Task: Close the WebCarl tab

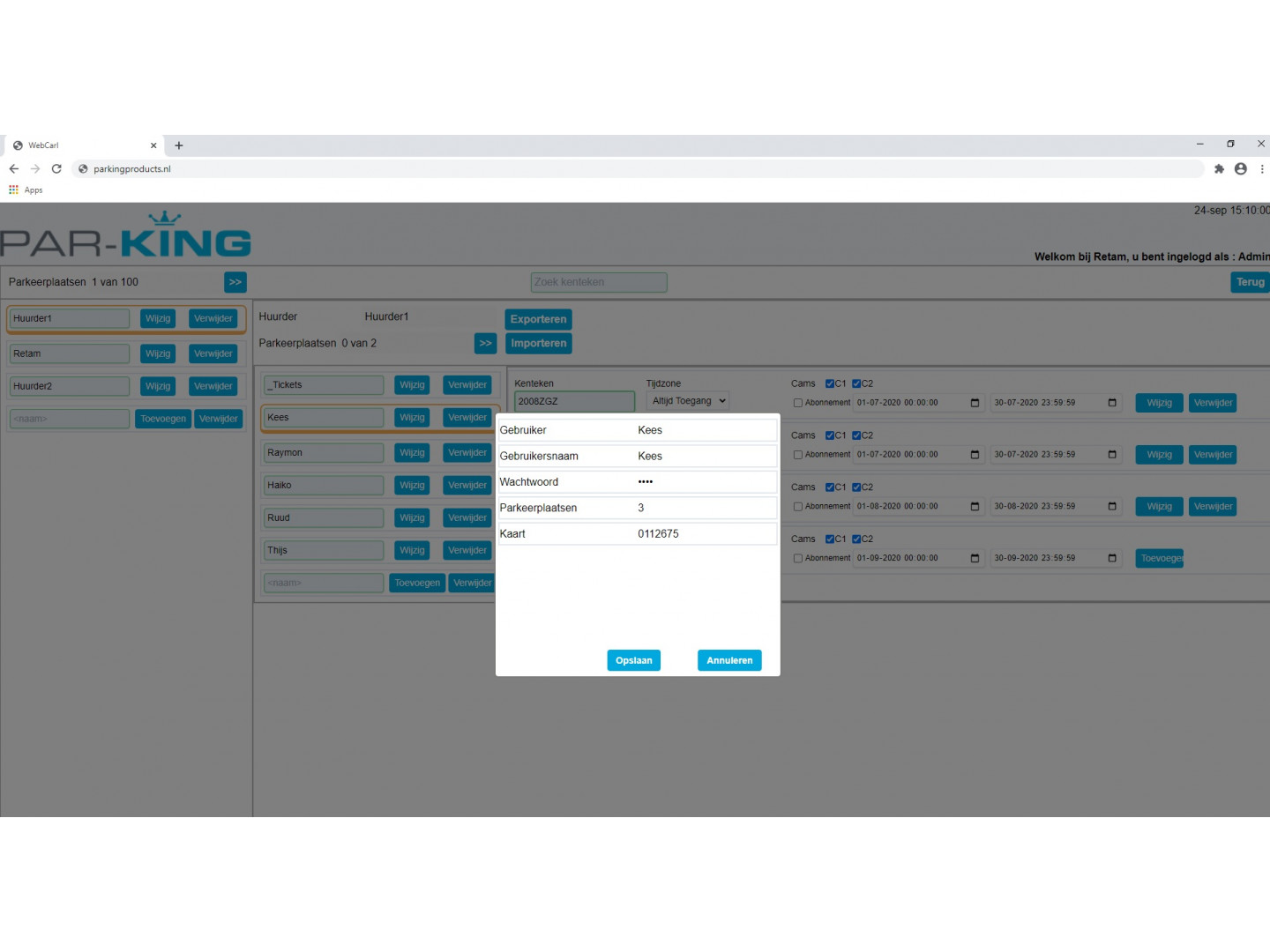Action: [153, 145]
